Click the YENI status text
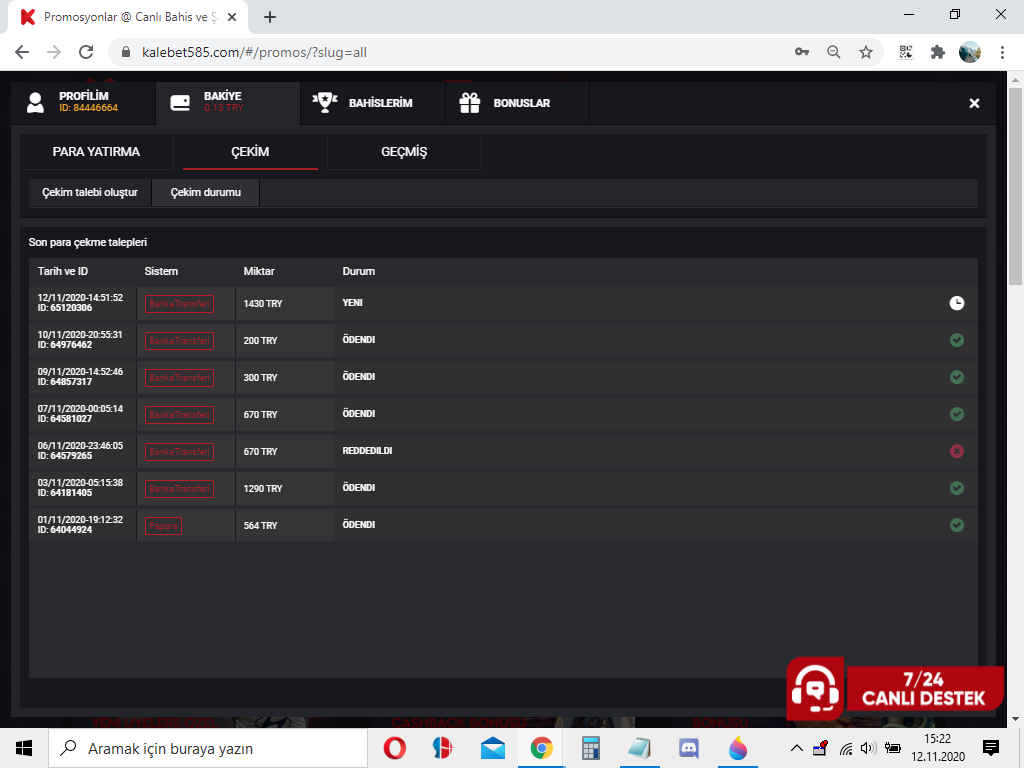The width and height of the screenshot is (1024, 768). click(352, 303)
